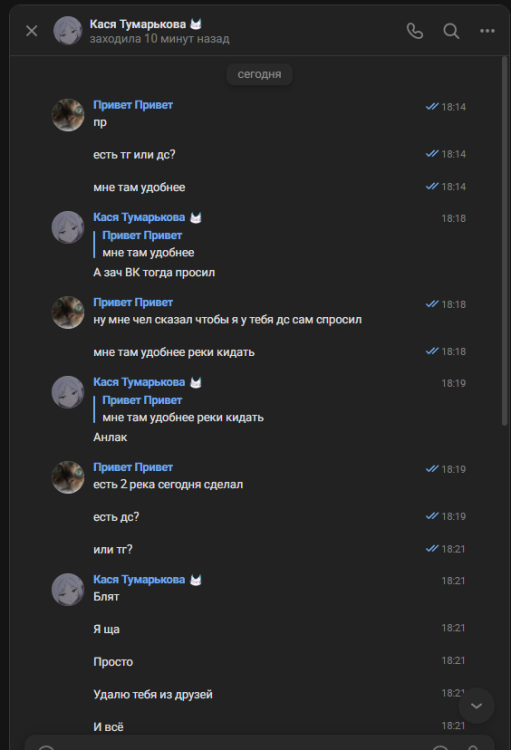Select the message 'есть тг или дс?'

[134, 154]
